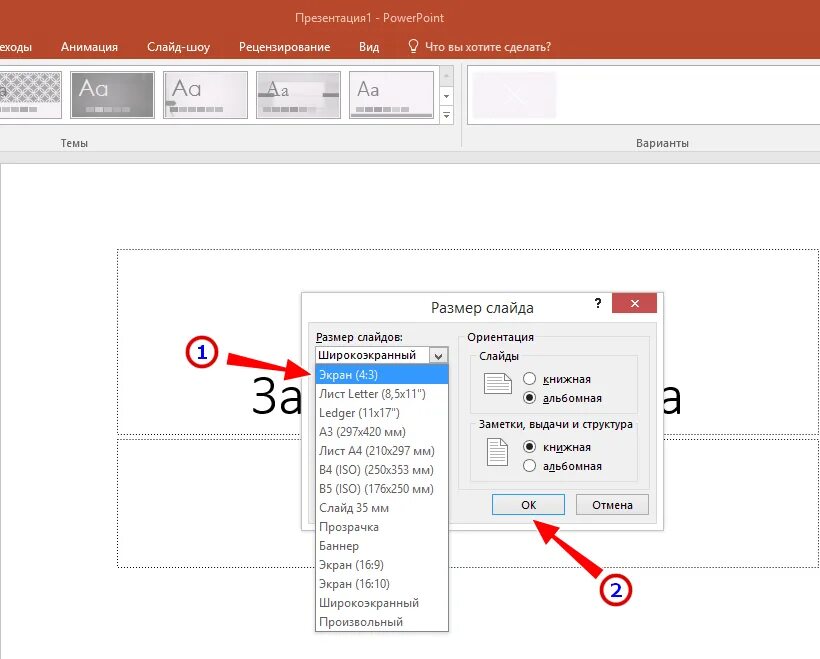The image size is (820, 659).
Task: Open the Вид ribbon tab
Action: point(369,47)
